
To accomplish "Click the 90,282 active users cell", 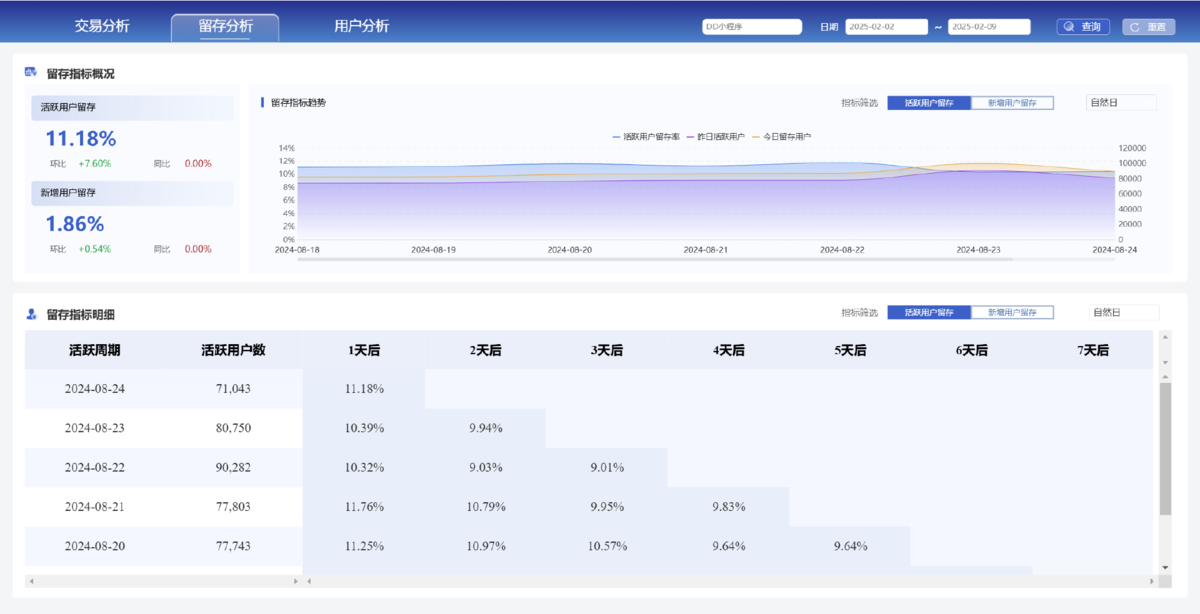I will click(x=233, y=467).
